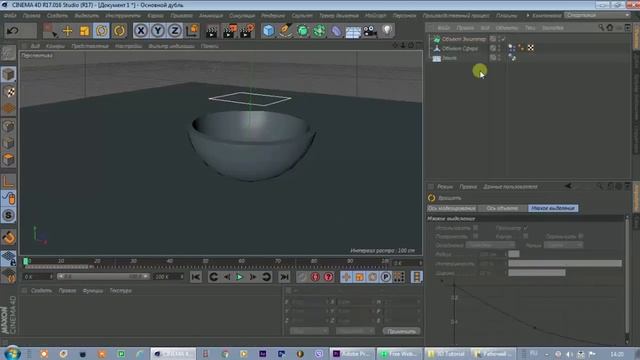
Task: Select the live selection cursor tool
Action: (x=50, y=31)
